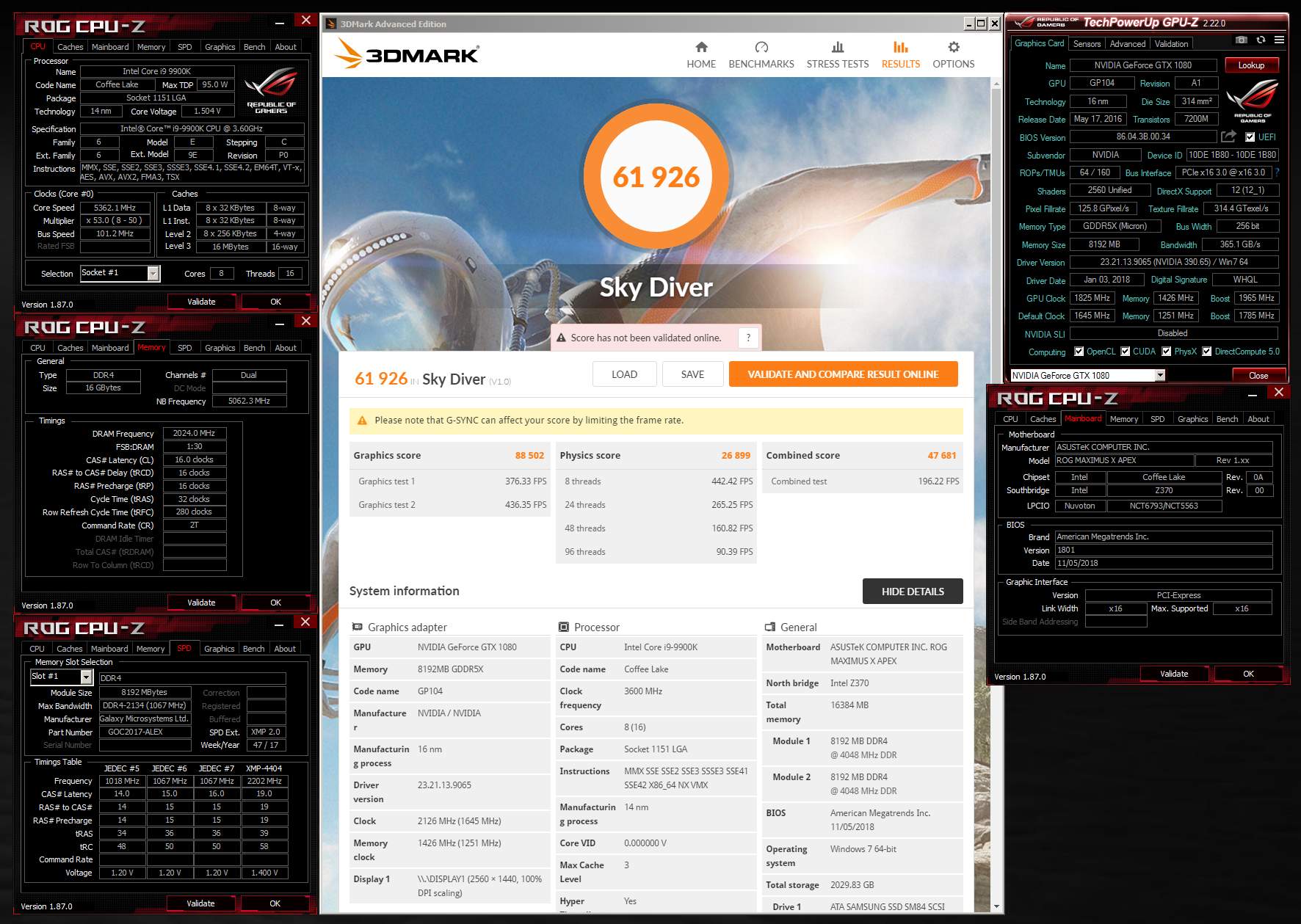This screenshot has width=1301, height=924.
Task: Click the Lookup button in GPU-Z
Action: click(x=1251, y=65)
